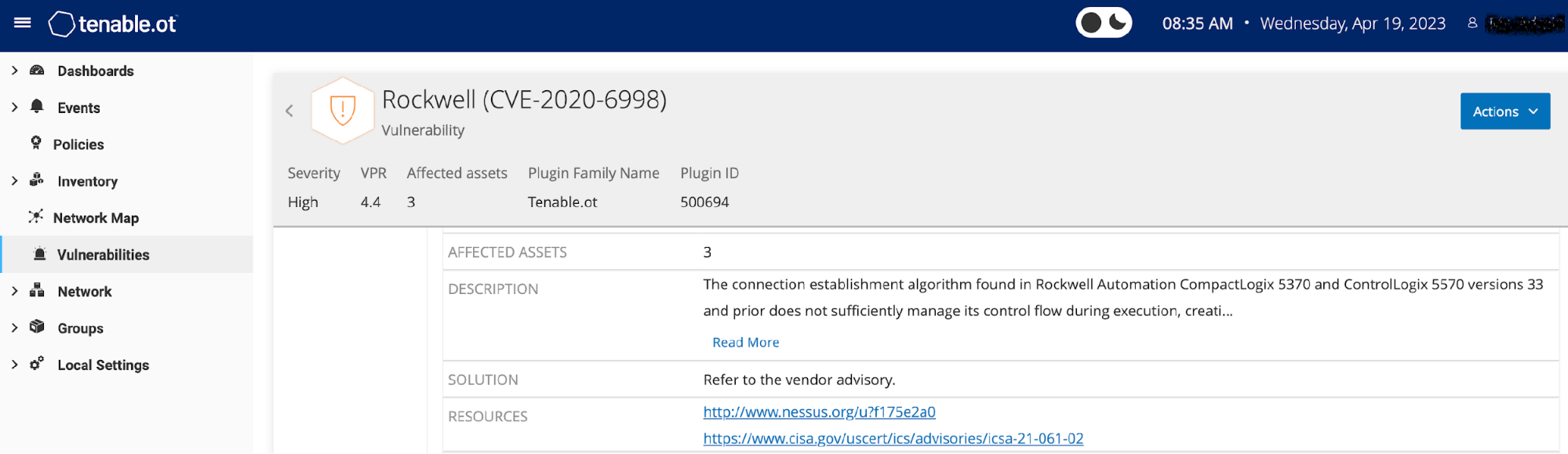The width and height of the screenshot is (1568, 454).
Task: Click the Vulnerability subtitle text
Action: (x=423, y=130)
